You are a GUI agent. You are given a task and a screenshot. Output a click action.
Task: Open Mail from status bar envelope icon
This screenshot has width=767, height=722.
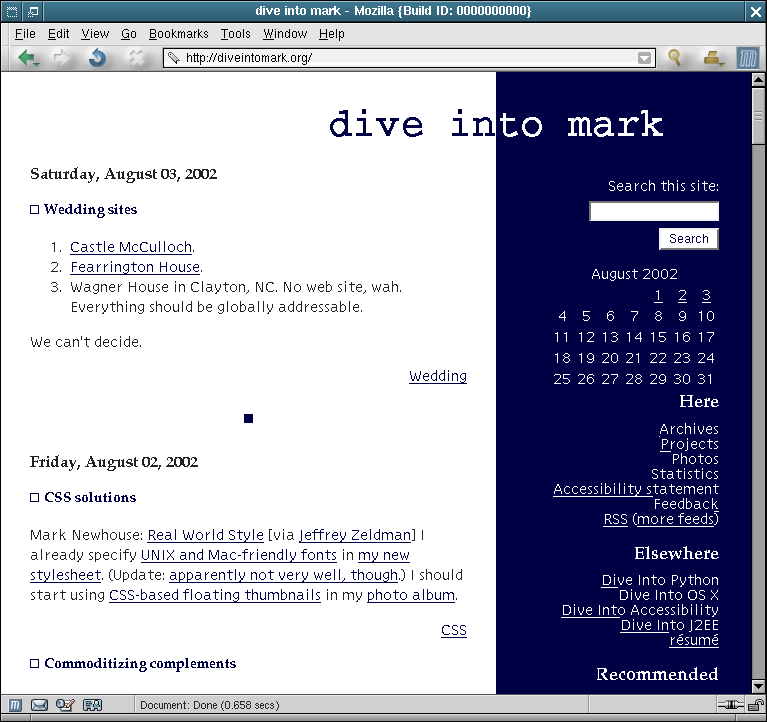[x=39, y=705]
